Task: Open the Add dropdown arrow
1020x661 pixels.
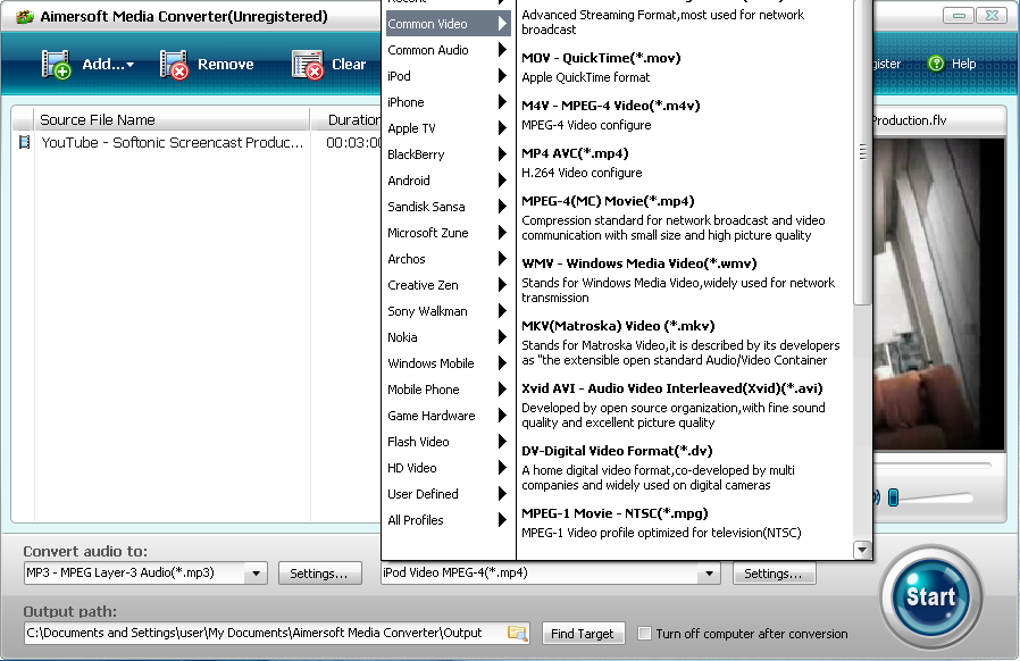Action: click(x=130, y=64)
